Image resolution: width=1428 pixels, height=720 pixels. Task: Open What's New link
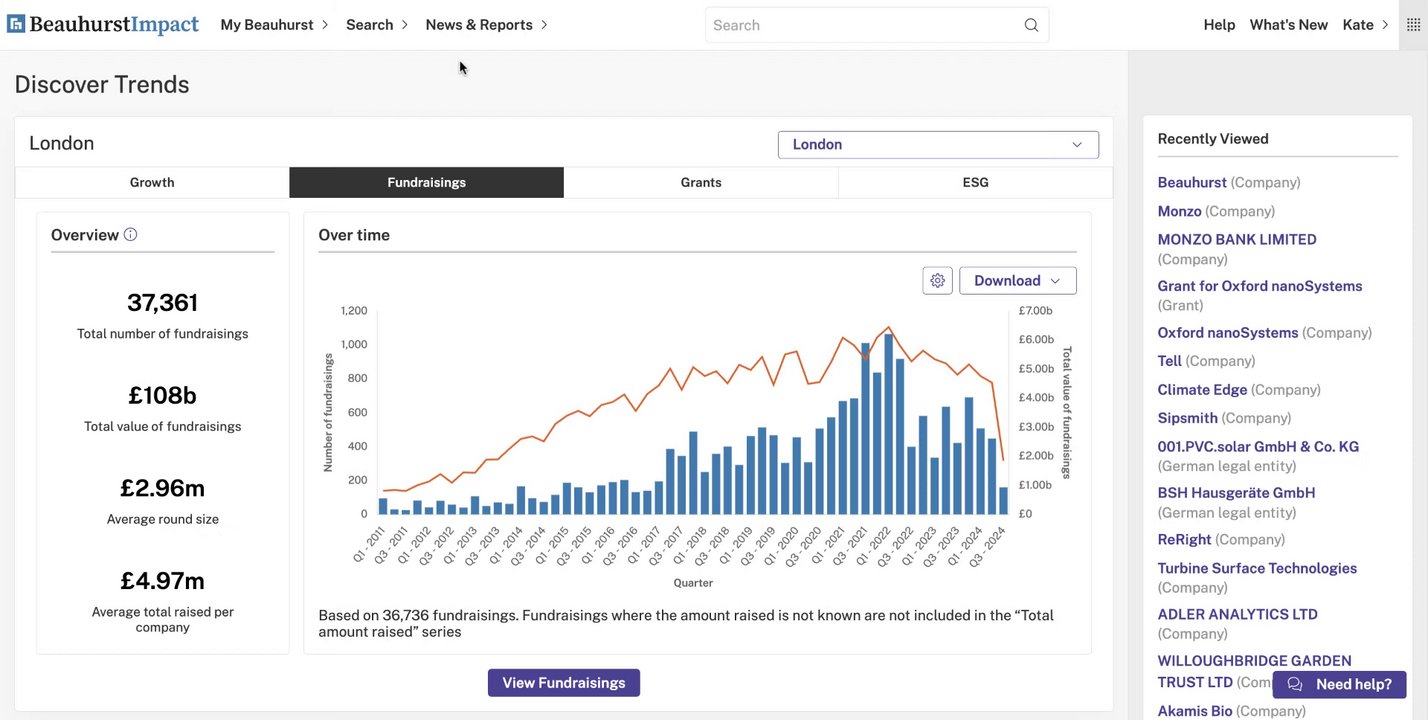(1288, 25)
